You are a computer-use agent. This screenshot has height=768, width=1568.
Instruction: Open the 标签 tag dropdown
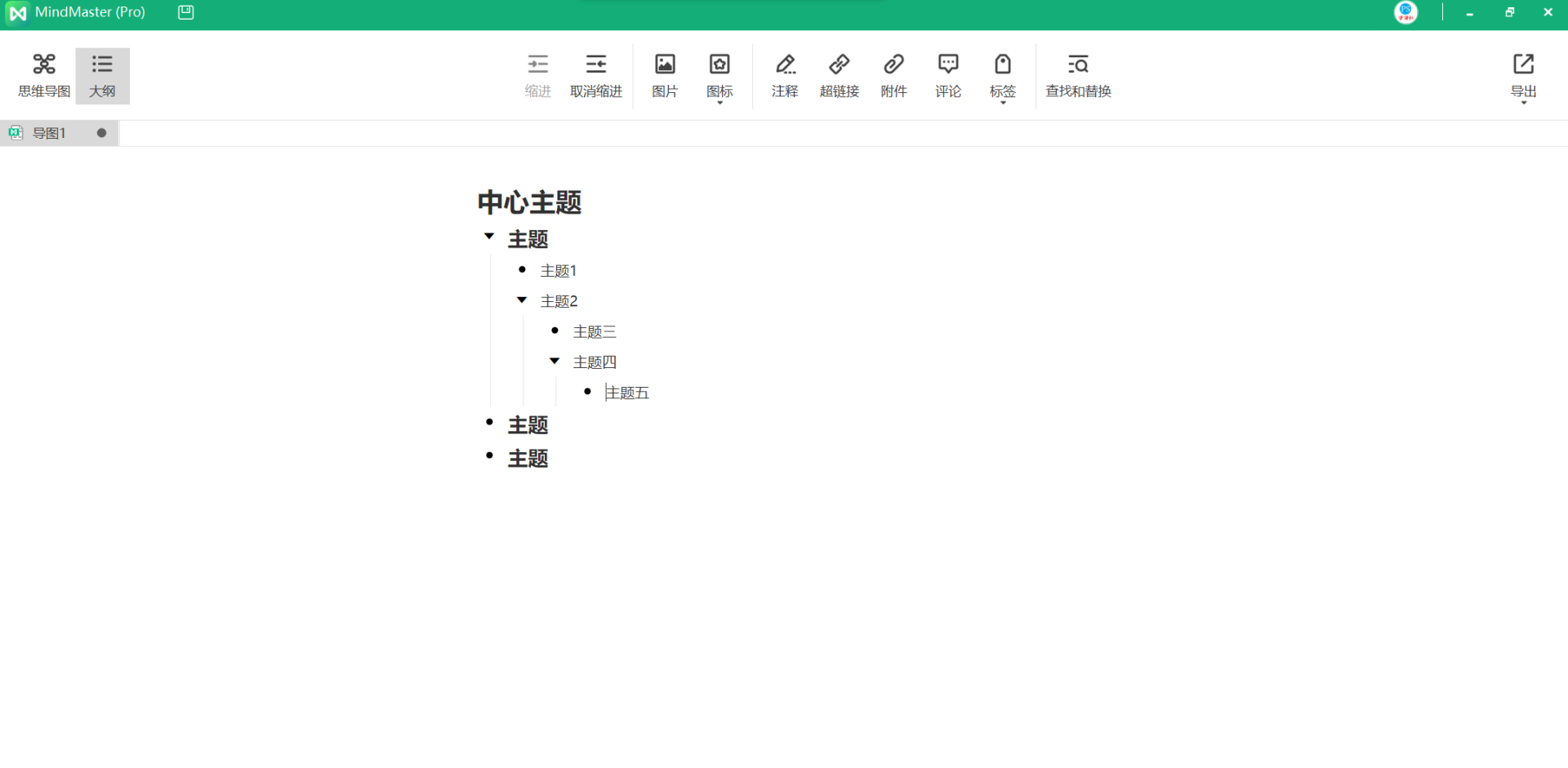(1002, 77)
